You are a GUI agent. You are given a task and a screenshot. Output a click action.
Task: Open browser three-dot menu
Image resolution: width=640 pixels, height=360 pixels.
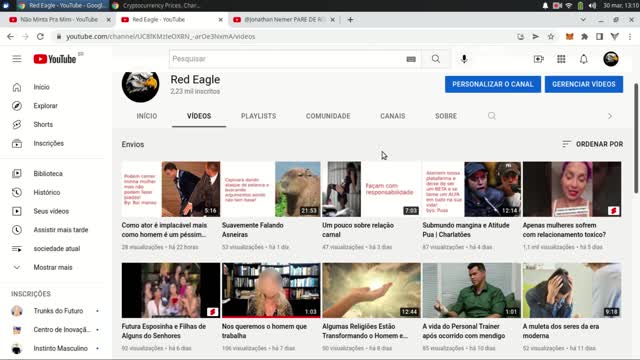(630, 36)
